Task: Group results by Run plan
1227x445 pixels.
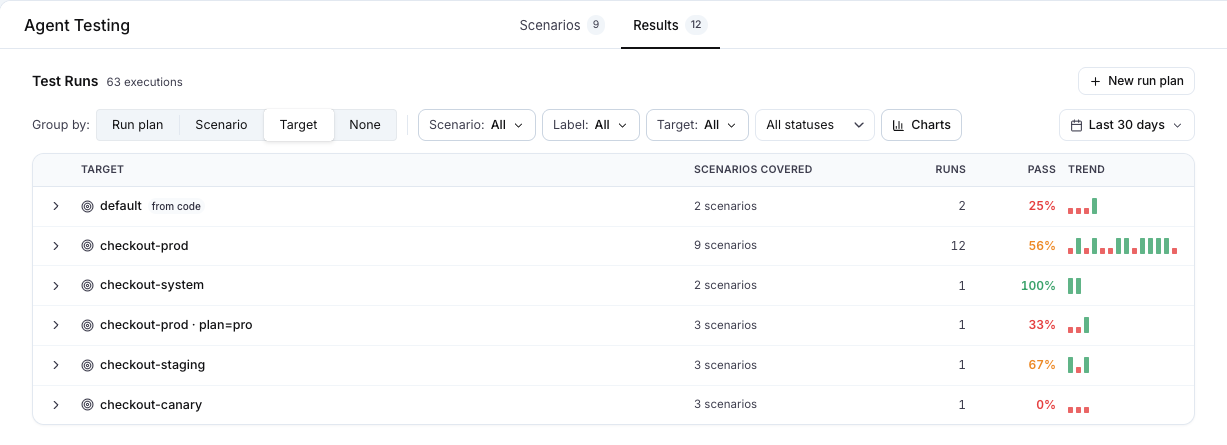Action: tap(137, 125)
